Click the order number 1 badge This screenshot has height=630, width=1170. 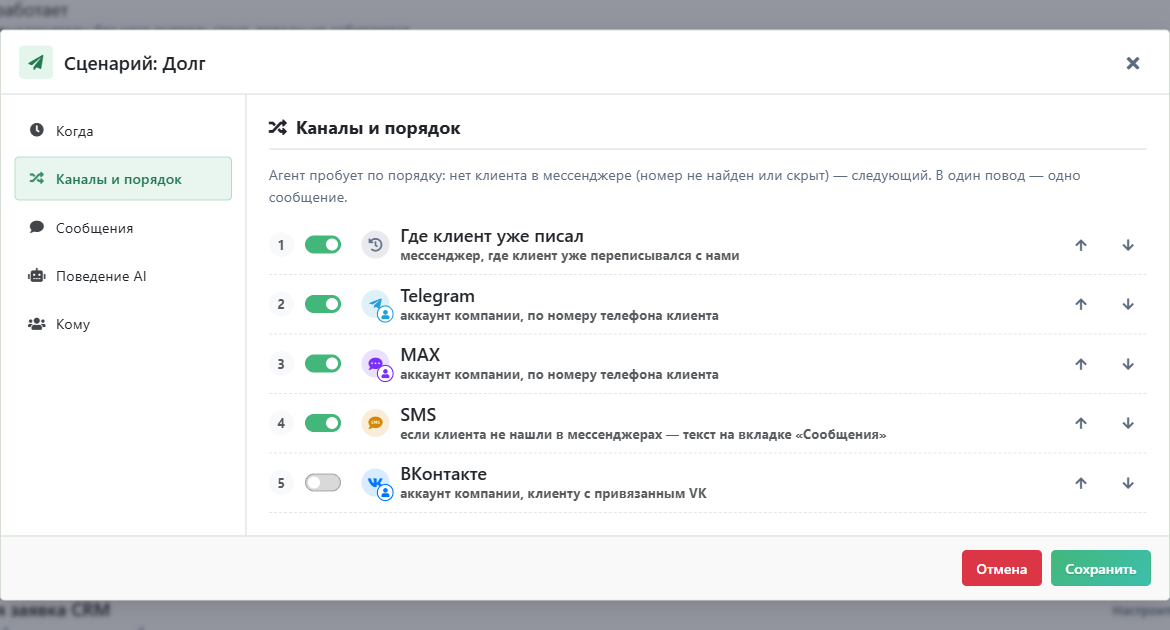(x=281, y=245)
